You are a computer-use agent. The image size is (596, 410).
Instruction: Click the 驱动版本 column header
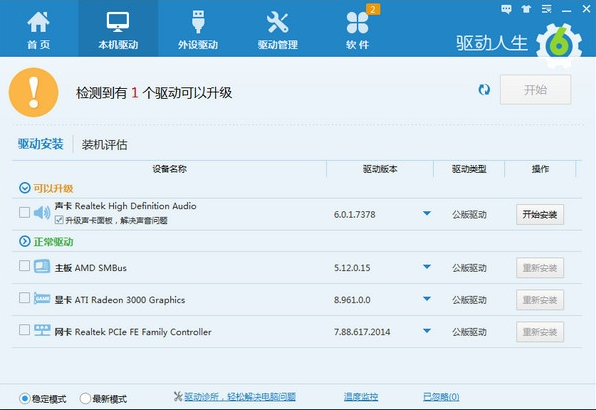[380, 169]
